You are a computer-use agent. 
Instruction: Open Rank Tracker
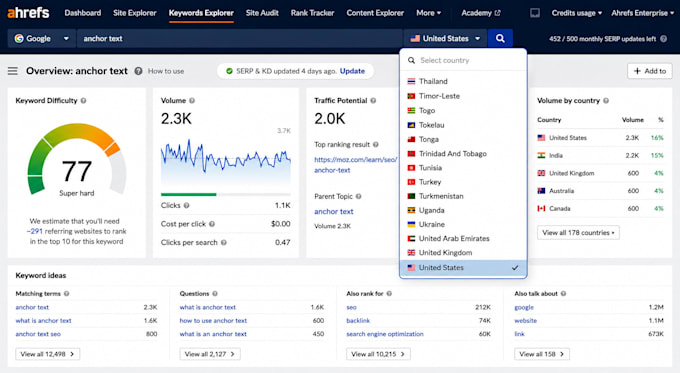click(312, 13)
